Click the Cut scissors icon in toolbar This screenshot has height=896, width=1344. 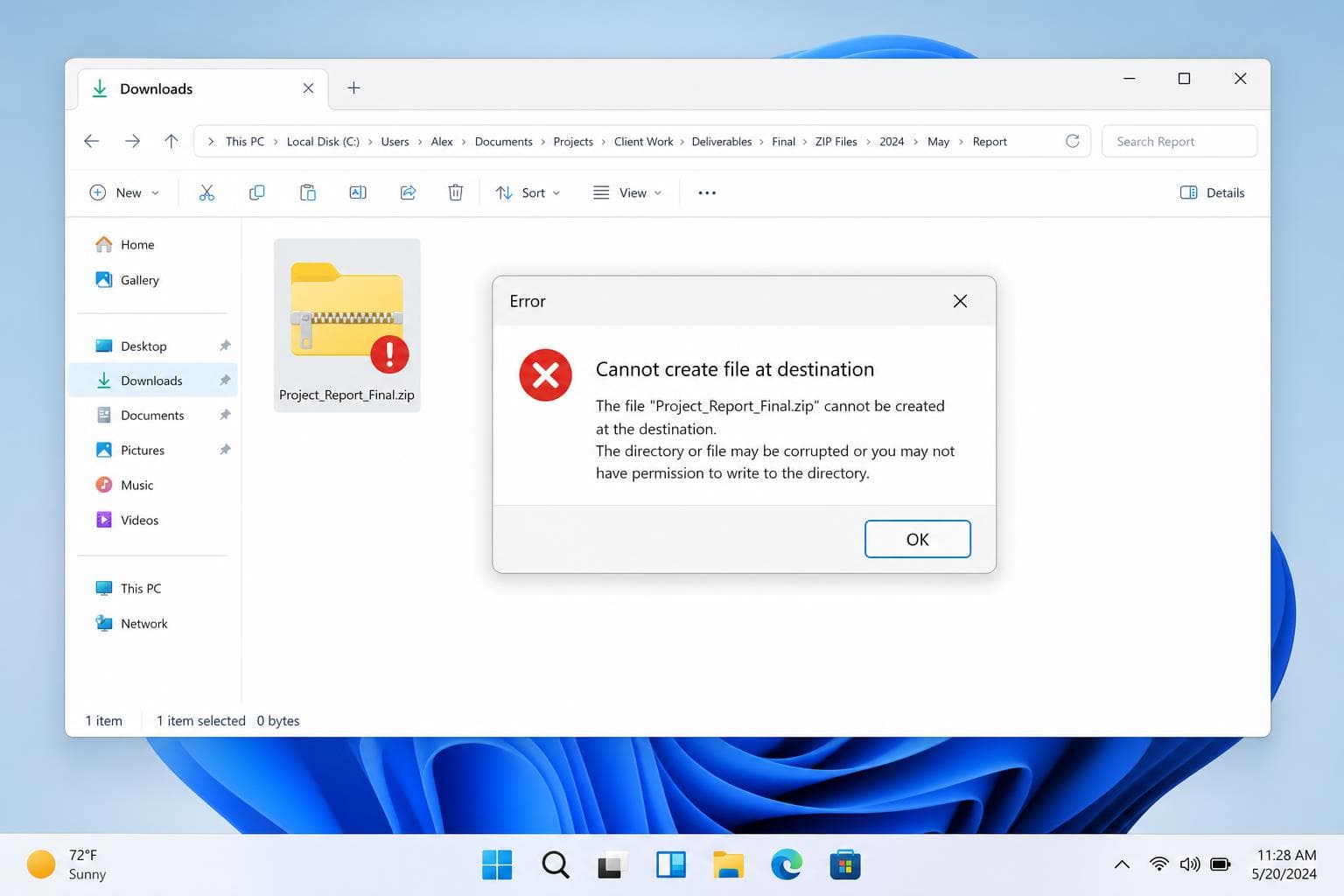pos(206,192)
